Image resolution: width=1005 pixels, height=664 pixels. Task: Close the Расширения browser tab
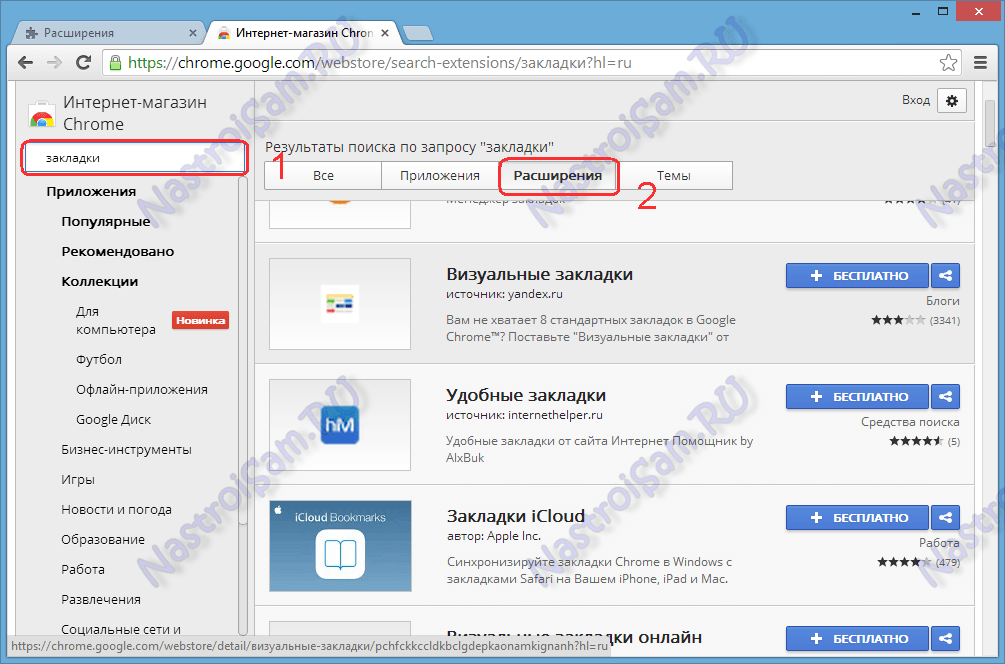193,33
